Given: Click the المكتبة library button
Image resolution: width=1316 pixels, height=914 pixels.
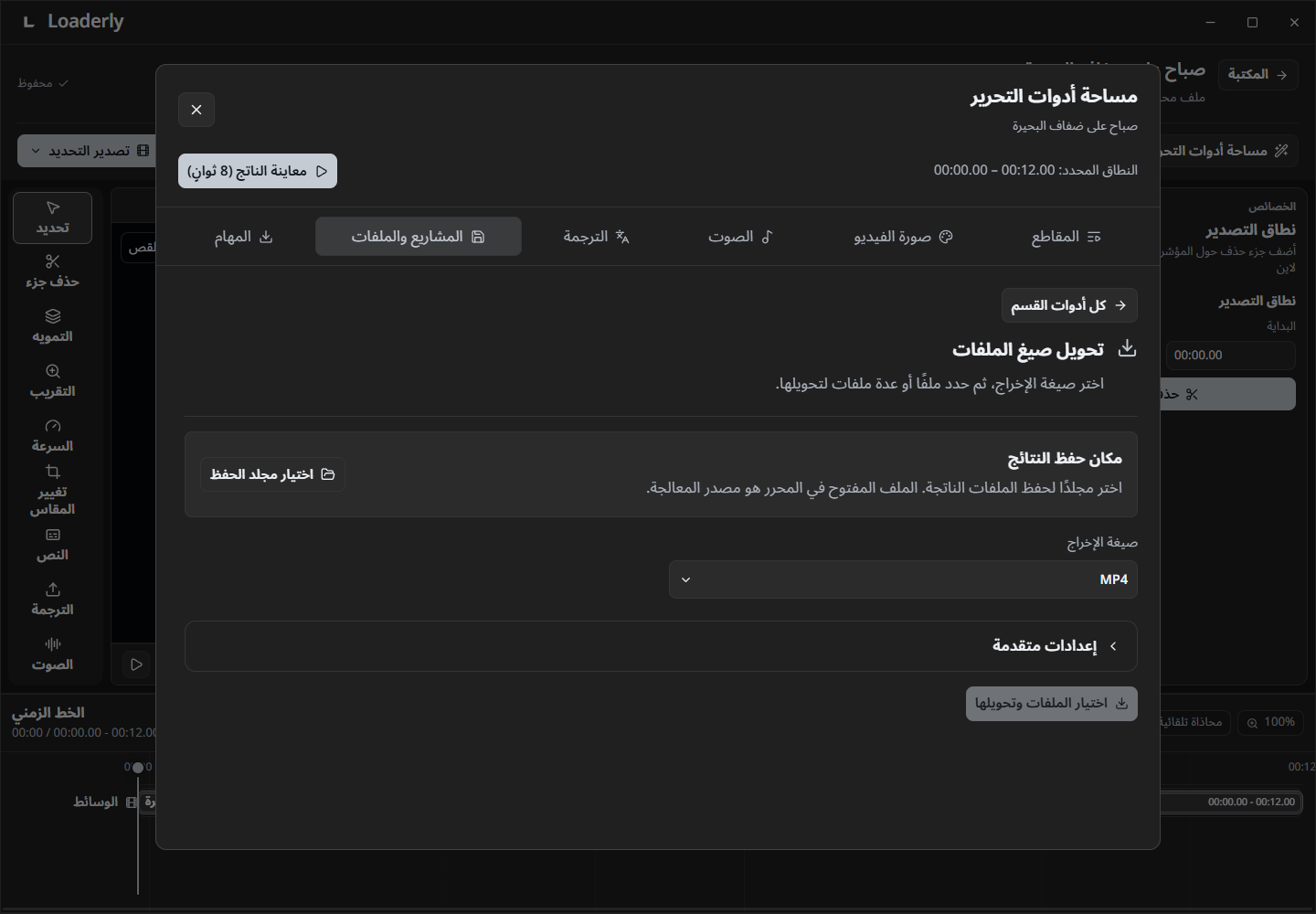Looking at the screenshot, I should pos(1258,74).
